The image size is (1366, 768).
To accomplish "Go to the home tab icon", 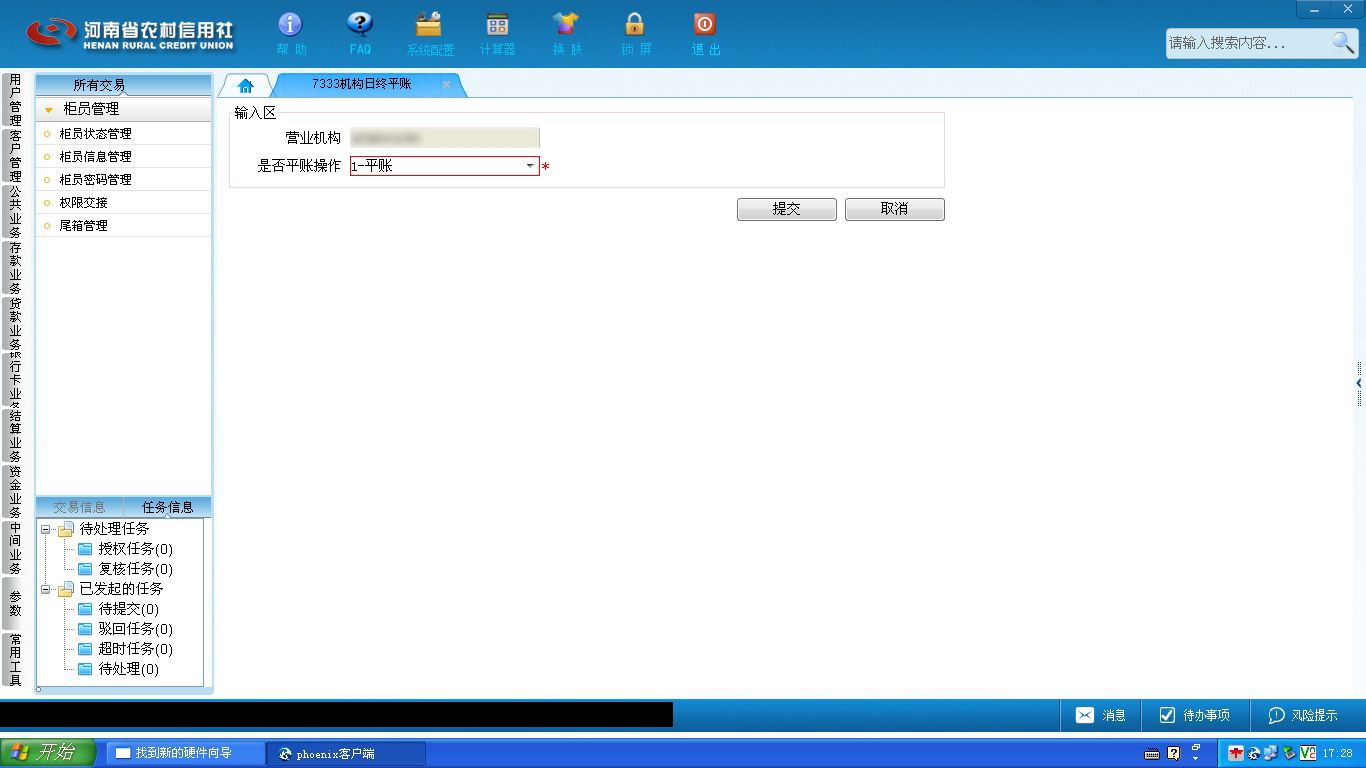I will [x=246, y=86].
